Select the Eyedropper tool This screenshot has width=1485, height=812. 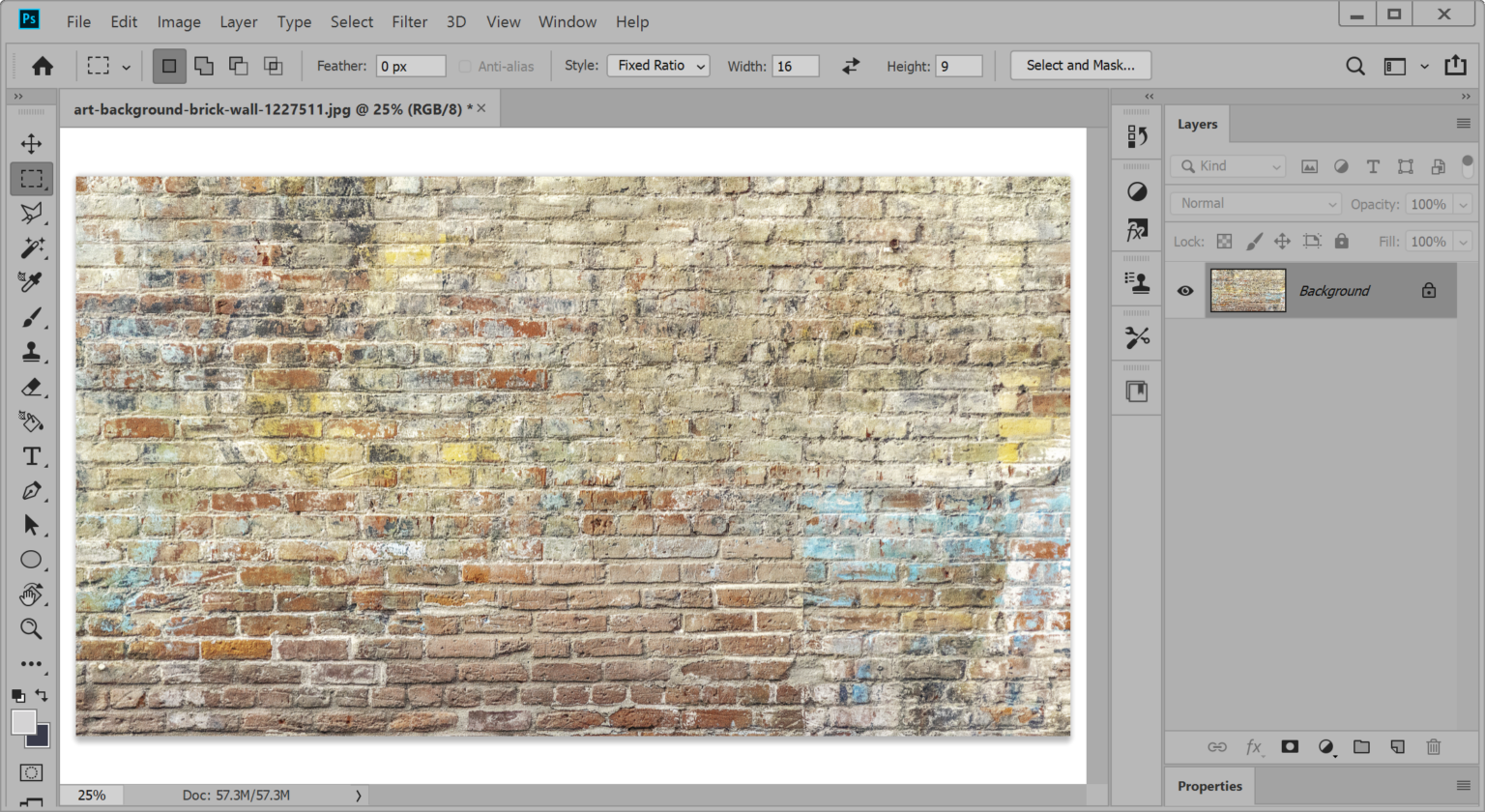click(x=31, y=282)
